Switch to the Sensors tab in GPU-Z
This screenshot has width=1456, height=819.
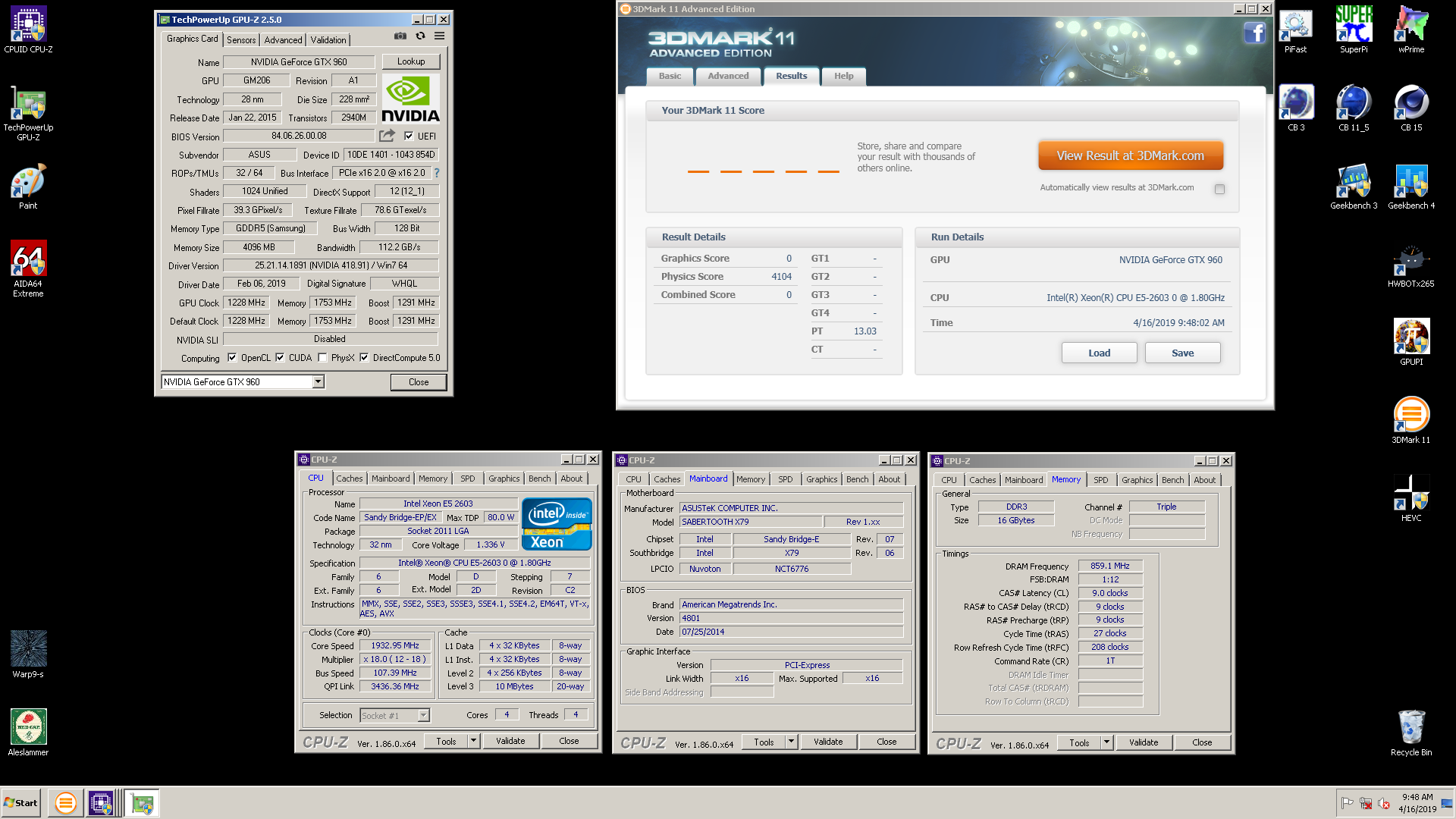[241, 40]
